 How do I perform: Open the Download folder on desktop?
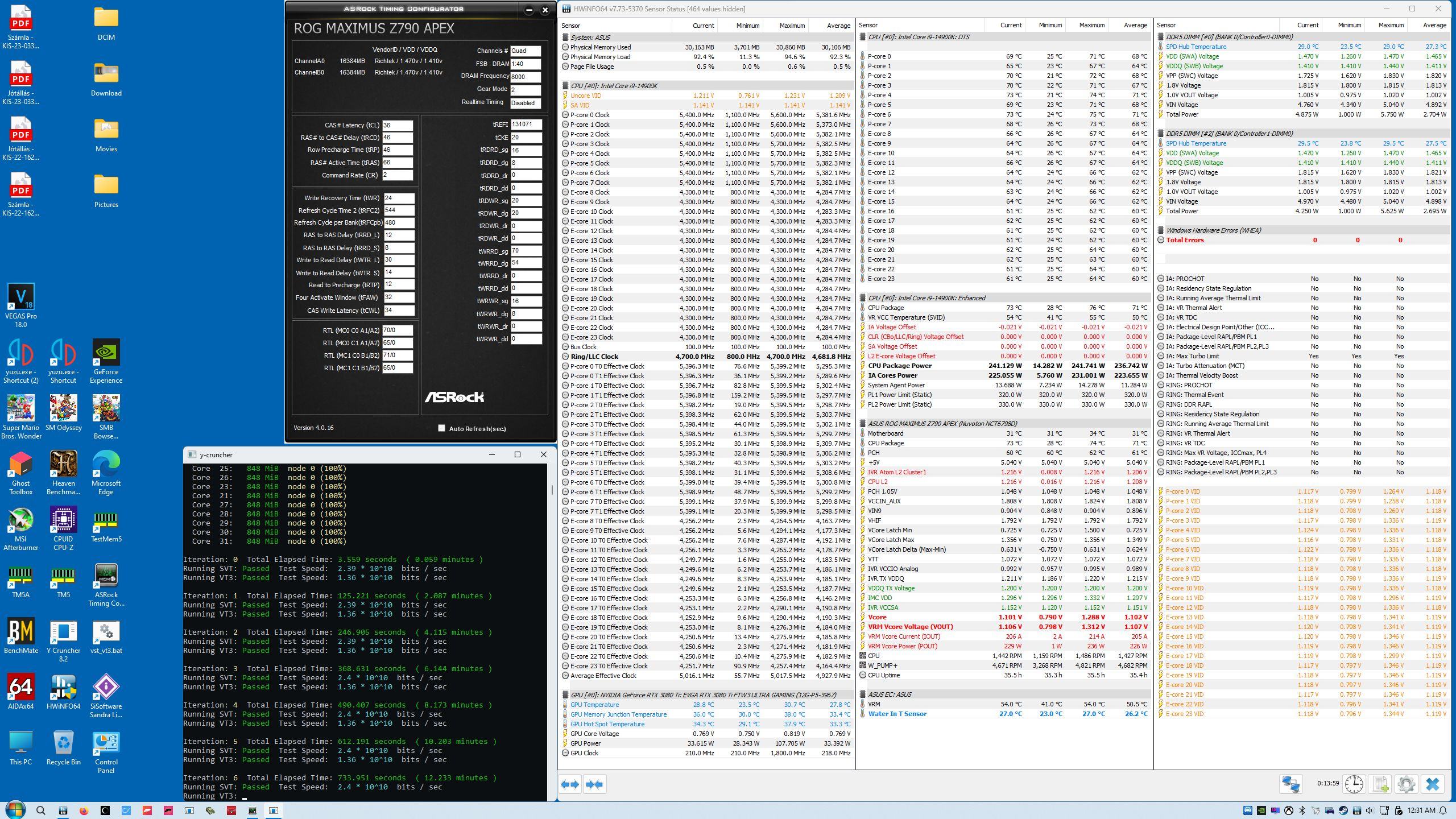(x=106, y=78)
